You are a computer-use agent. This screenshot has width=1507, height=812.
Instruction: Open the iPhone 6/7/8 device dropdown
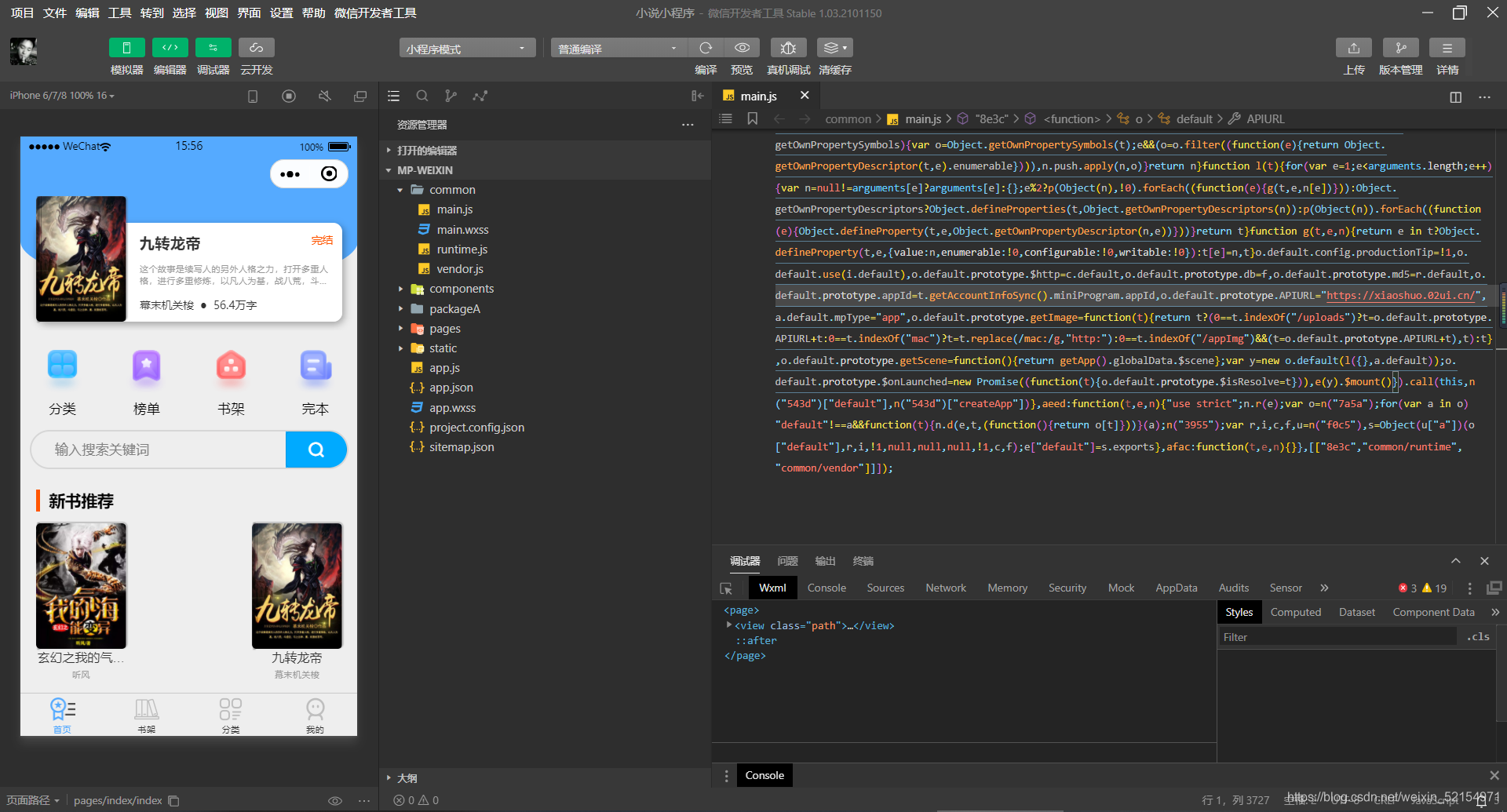coord(62,96)
